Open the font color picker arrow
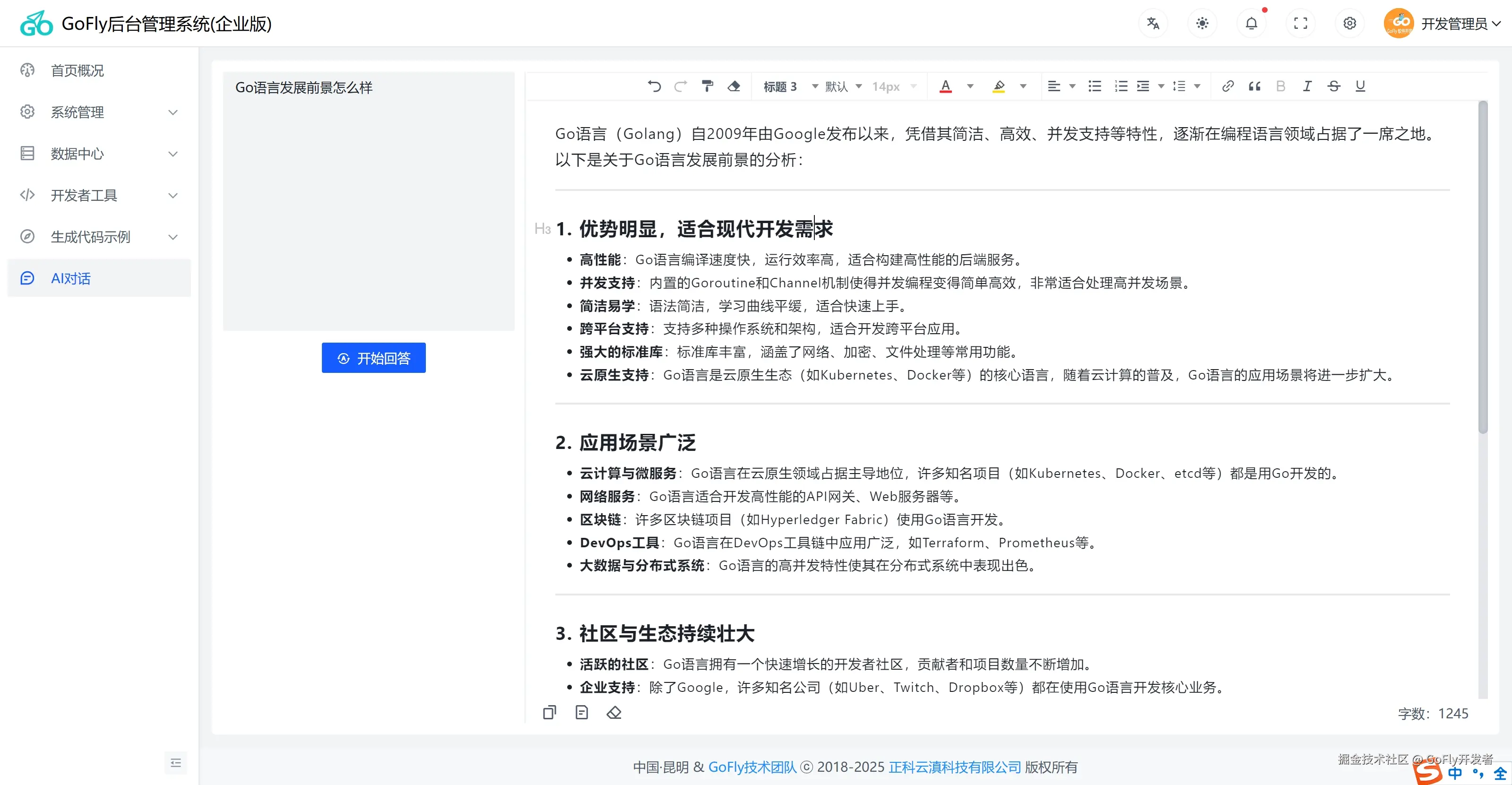This screenshot has height=785, width=1512. pyautogui.click(x=970, y=86)
